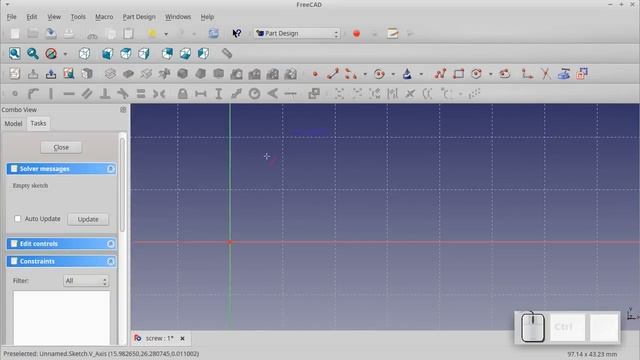Switch to axonometric (isometric) view
The width and height of the screenshot is (640, 360).
click(84, 53)
